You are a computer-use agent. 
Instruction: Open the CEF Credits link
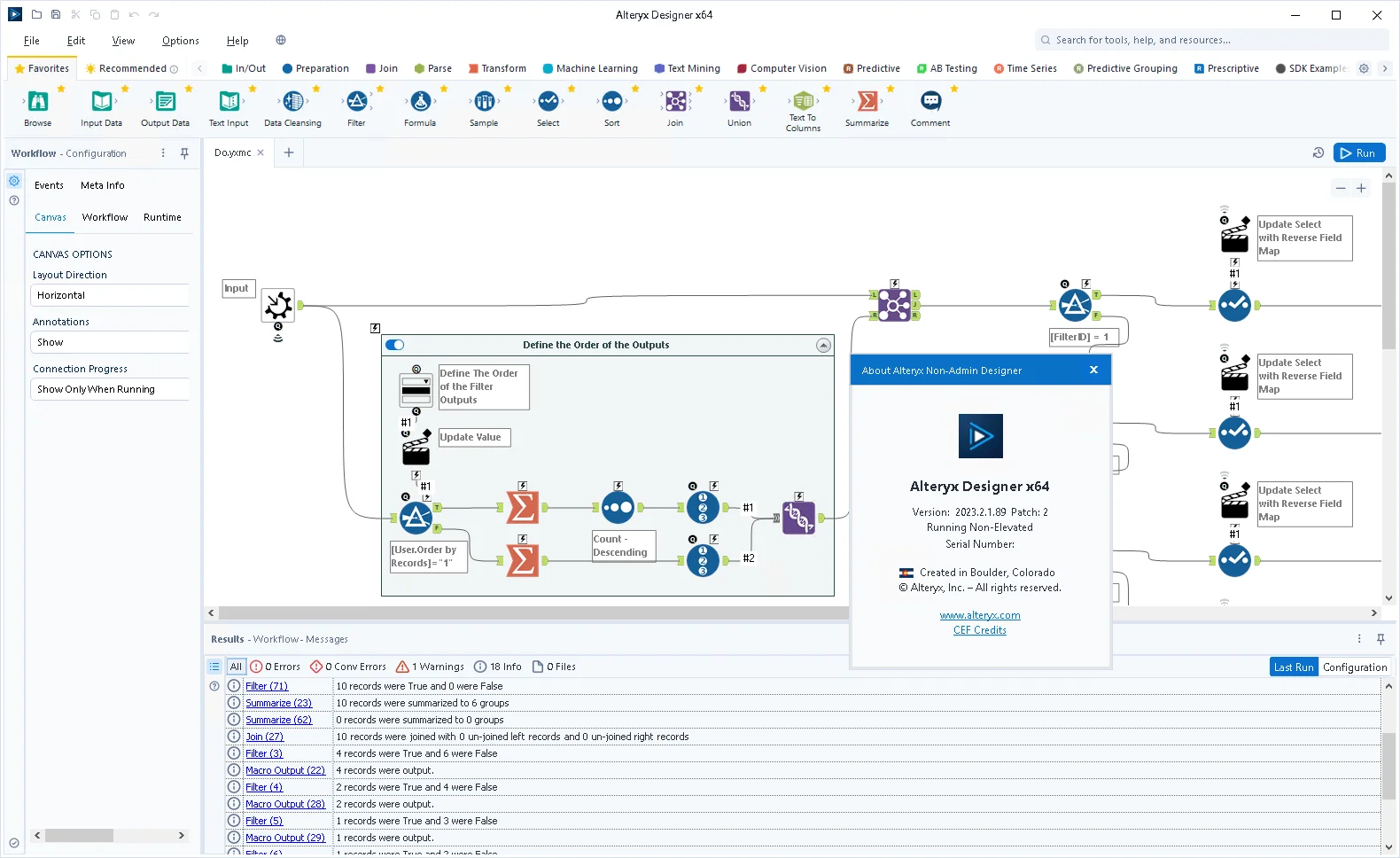click(980, 630)
